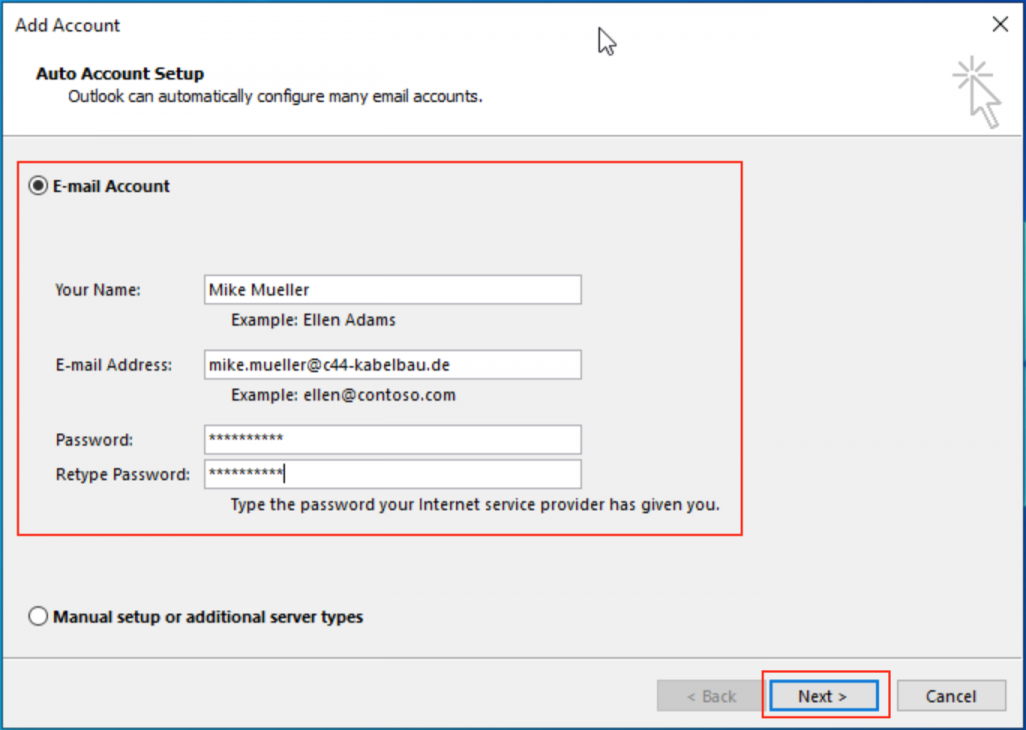Screen dimensions: 1026x730
Task: Focus the E-mail Address input field
Action: 392,365
